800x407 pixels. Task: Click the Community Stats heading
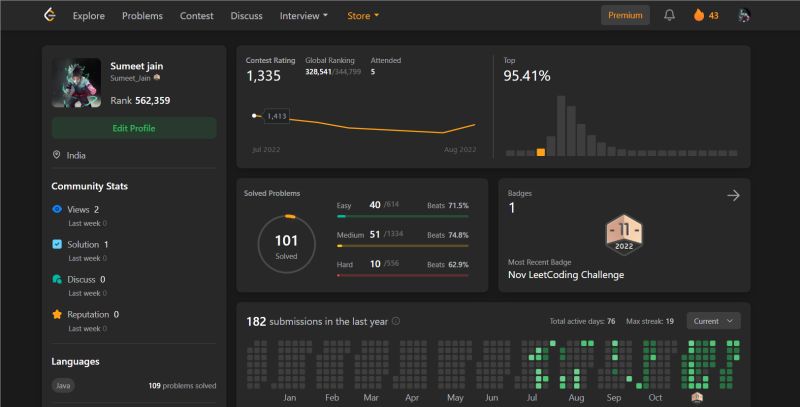[x=89, y=186]
